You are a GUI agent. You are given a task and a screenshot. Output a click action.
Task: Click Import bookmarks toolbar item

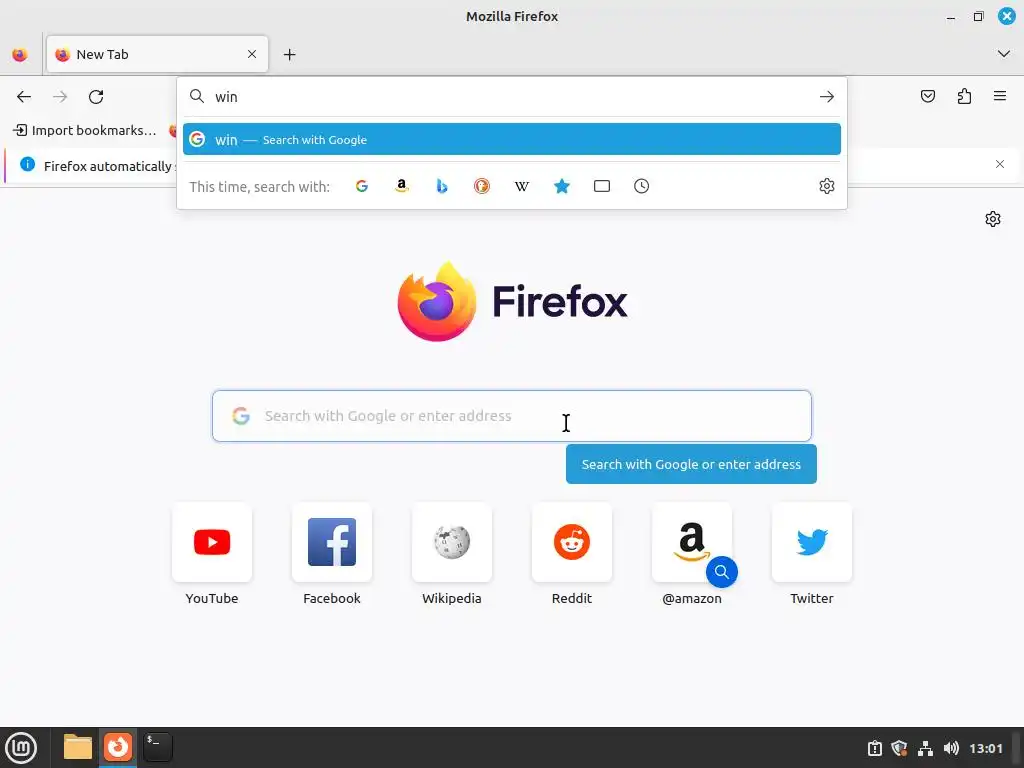click(85, 130)
